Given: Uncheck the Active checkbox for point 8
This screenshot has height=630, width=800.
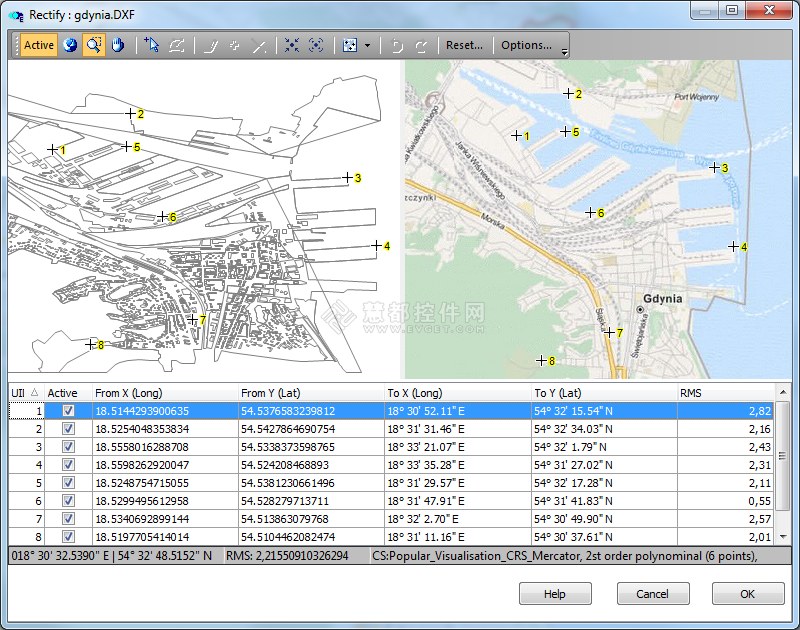Looking at the screenshot, I should click(x=68, y=537).
